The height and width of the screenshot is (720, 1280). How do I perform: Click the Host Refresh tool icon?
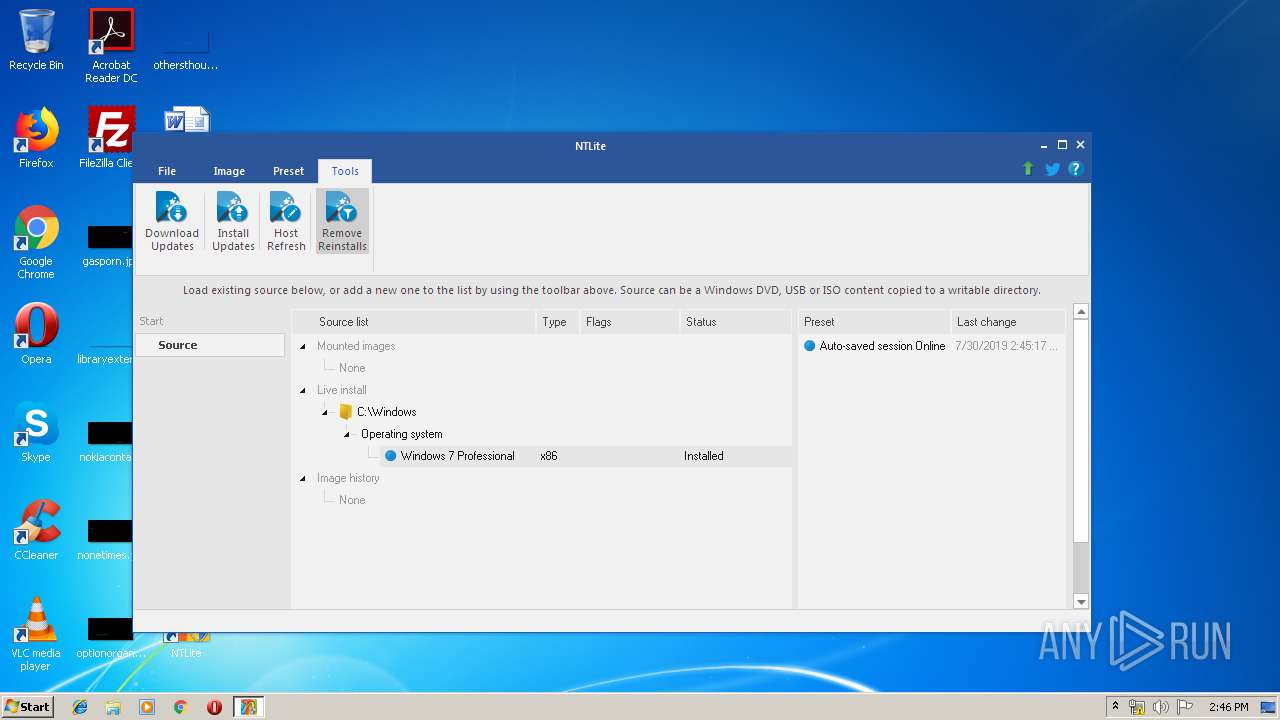pyautogui.click(x=286, y=208)
